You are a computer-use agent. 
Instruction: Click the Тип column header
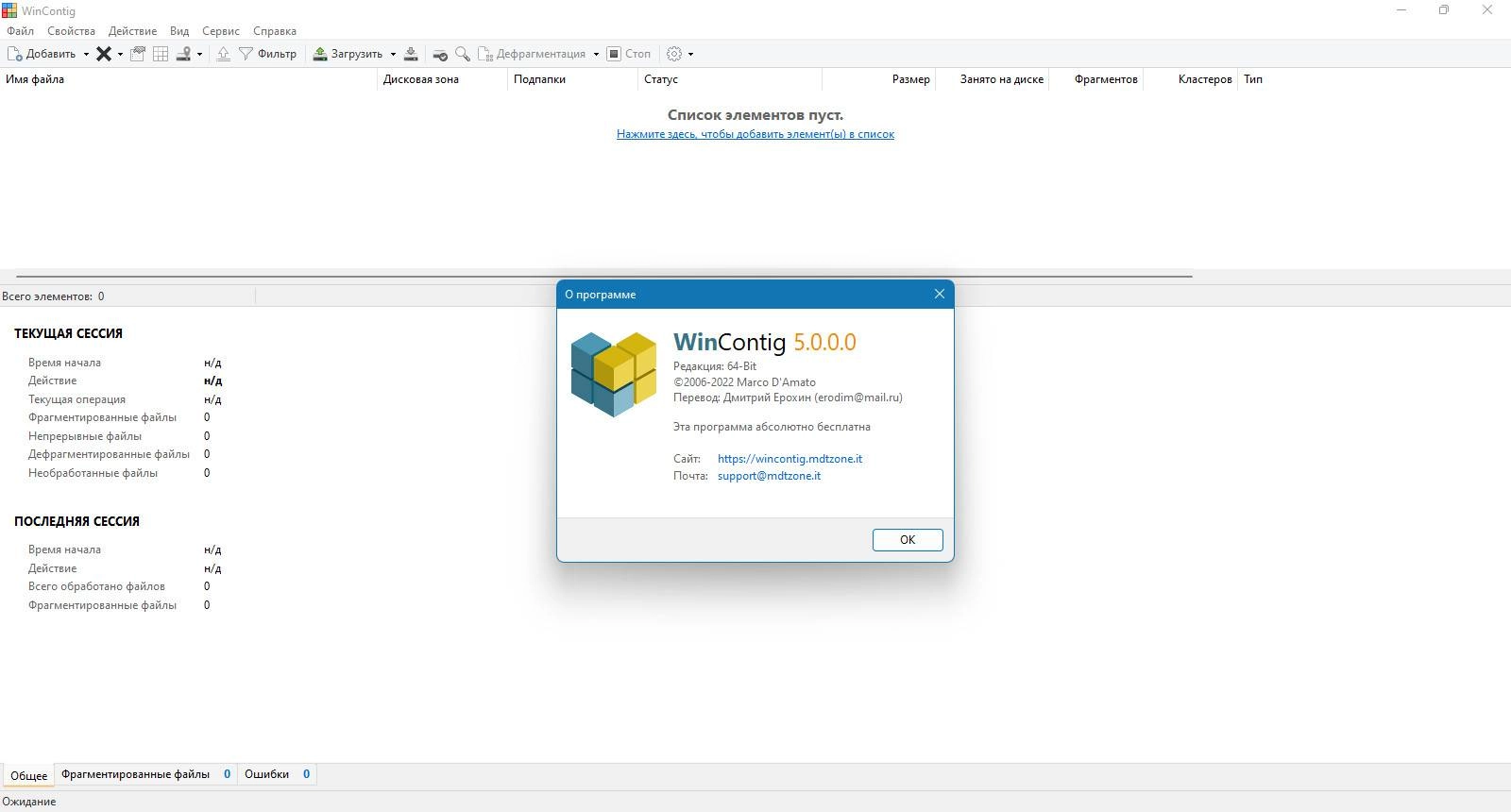pyautogui.click(x=1253, y=79)
